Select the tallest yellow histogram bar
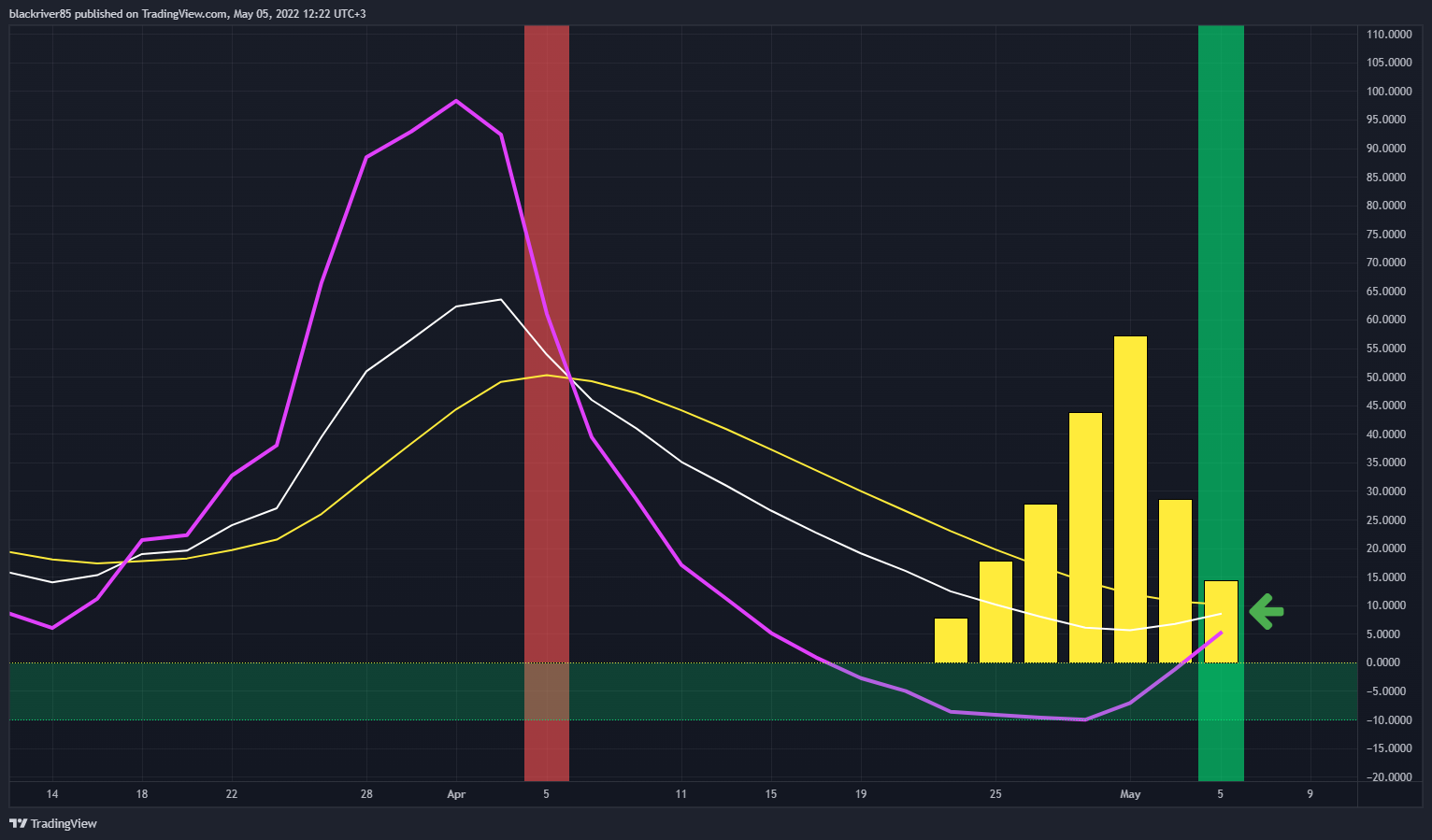Screen dimensions: 1432x840 pyautogui.click(x=1130, y=499)
